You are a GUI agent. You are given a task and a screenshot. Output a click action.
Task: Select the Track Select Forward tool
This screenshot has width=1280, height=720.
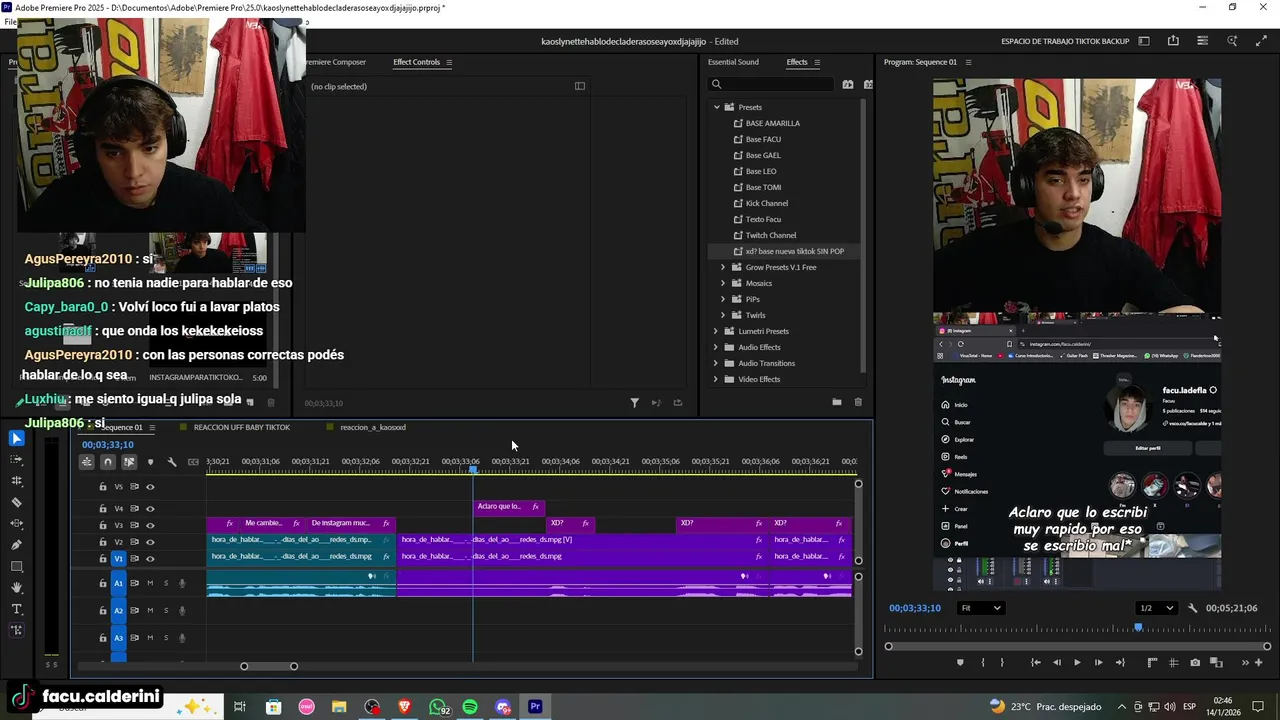pyautogui.click(x=16, y=460)
